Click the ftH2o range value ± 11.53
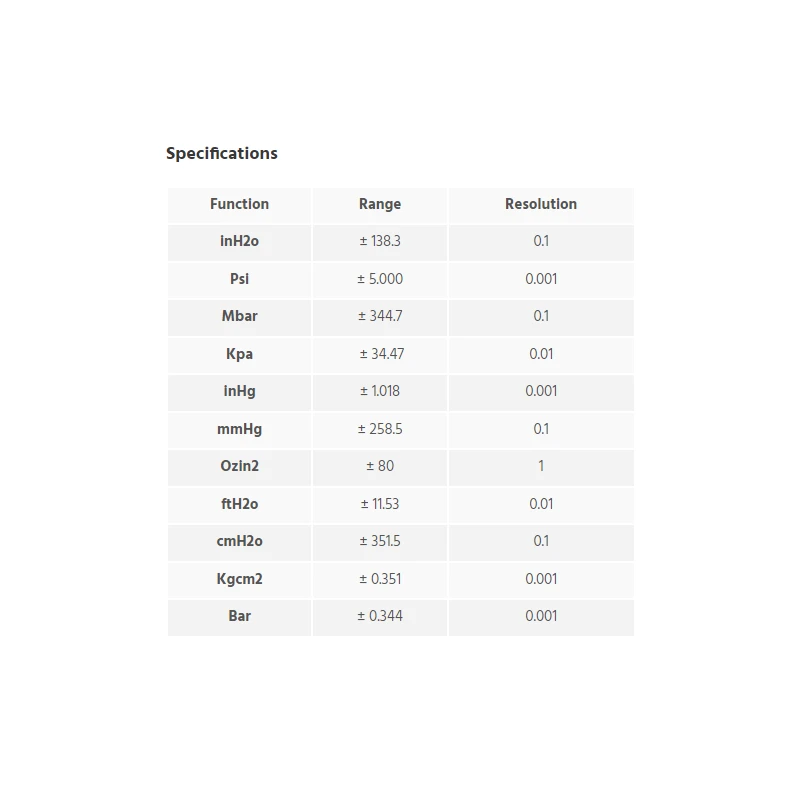 (x=380, y=504)
